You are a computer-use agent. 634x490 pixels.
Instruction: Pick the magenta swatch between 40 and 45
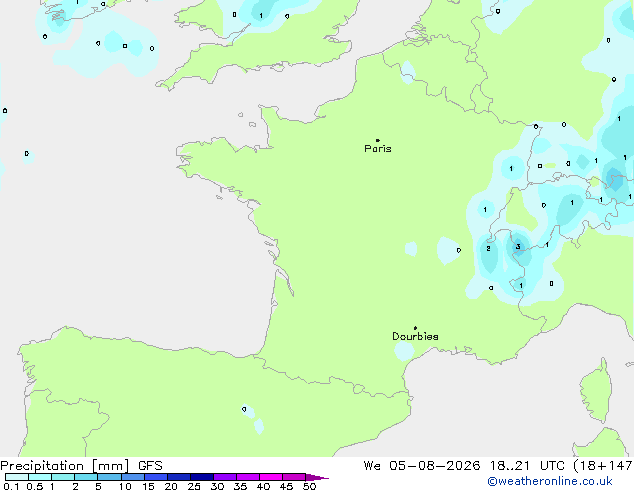271,477
